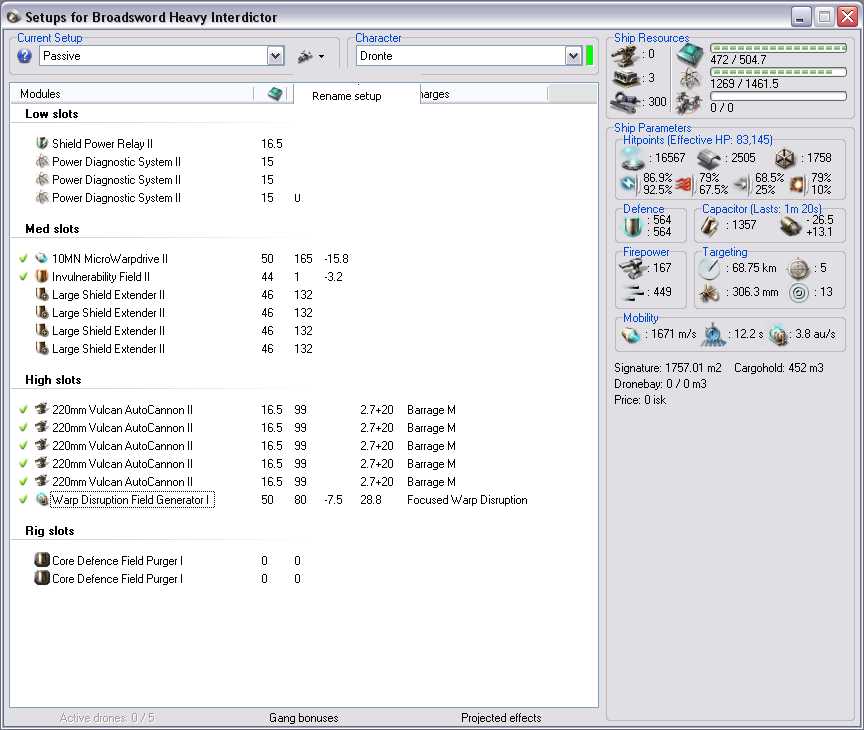Click the targeting range icon showing 68.75 km

709,268
